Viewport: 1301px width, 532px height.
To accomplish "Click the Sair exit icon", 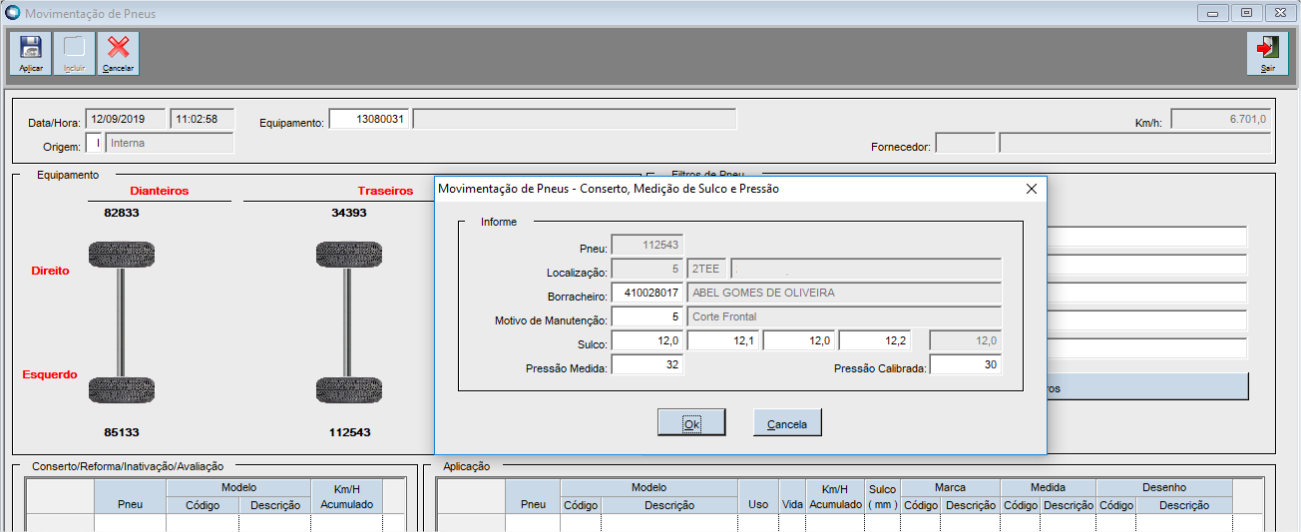I will point(1267,54).
